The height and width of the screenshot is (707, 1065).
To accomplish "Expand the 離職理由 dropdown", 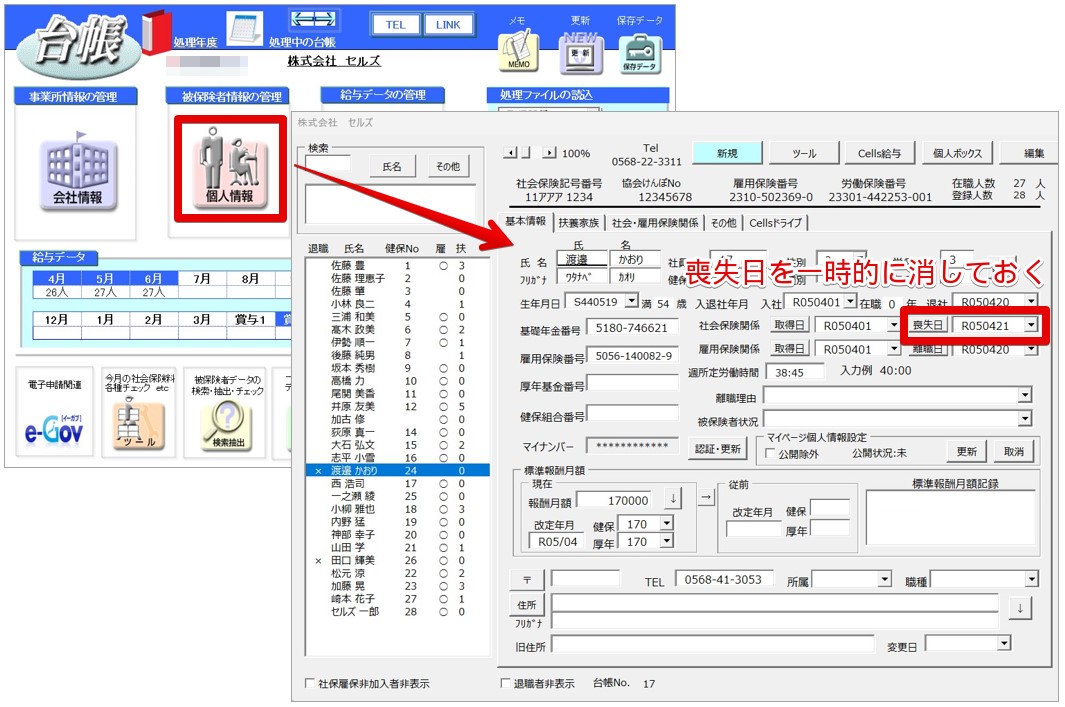I will point(1025,395).
